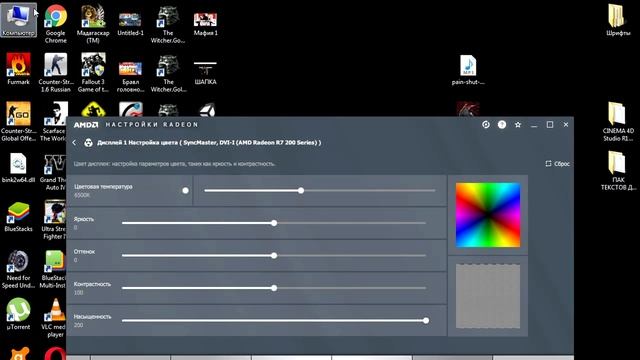Open Fallout 3 Game of the Year shortcut
The height and width of the screenshot is (360, 640).
coord(93,72)
